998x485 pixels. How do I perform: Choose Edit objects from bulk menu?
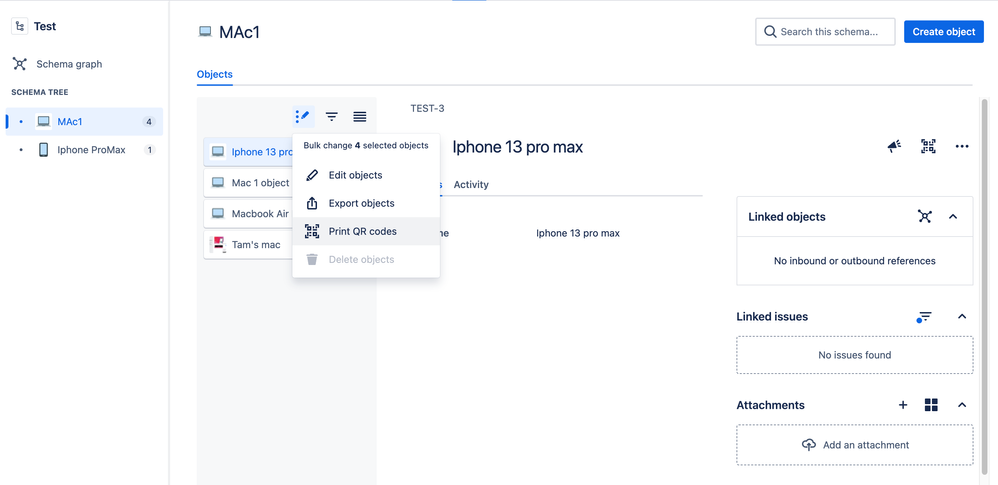click(366, 175)
